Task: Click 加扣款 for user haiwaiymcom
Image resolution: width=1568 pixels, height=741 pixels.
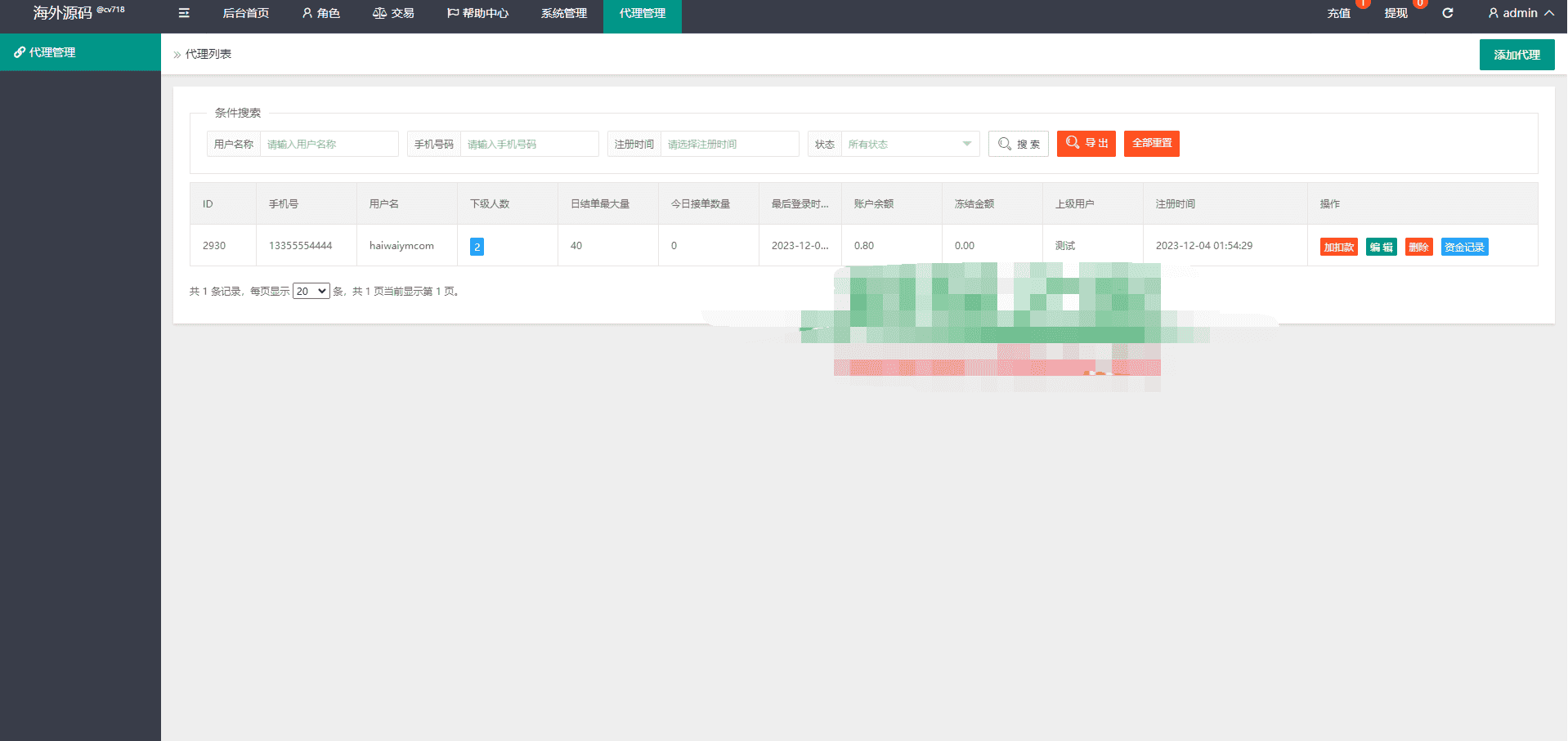Action: [x=1338, y=247]
